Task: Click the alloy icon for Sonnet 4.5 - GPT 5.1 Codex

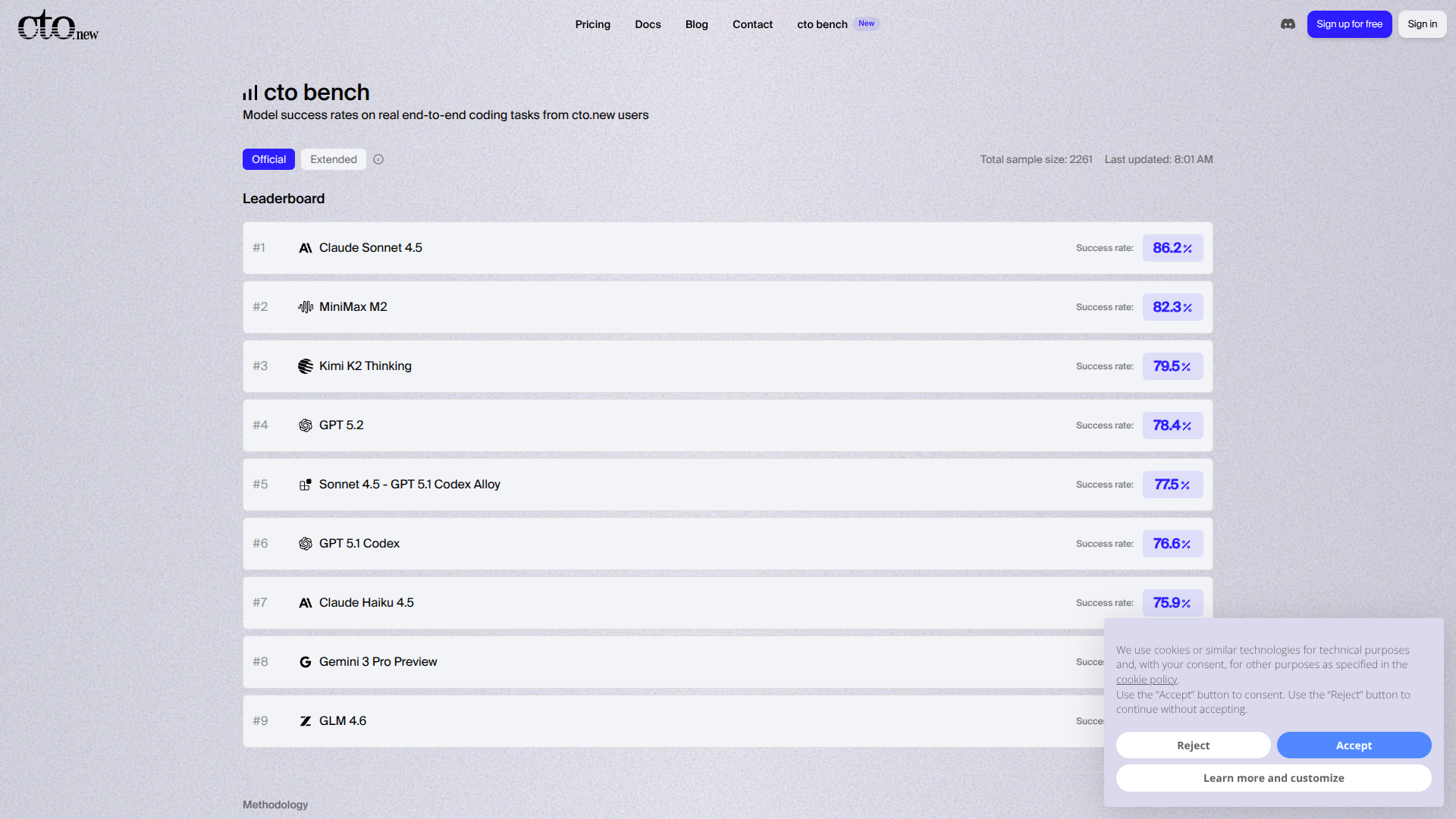Action: coord(306,485)
